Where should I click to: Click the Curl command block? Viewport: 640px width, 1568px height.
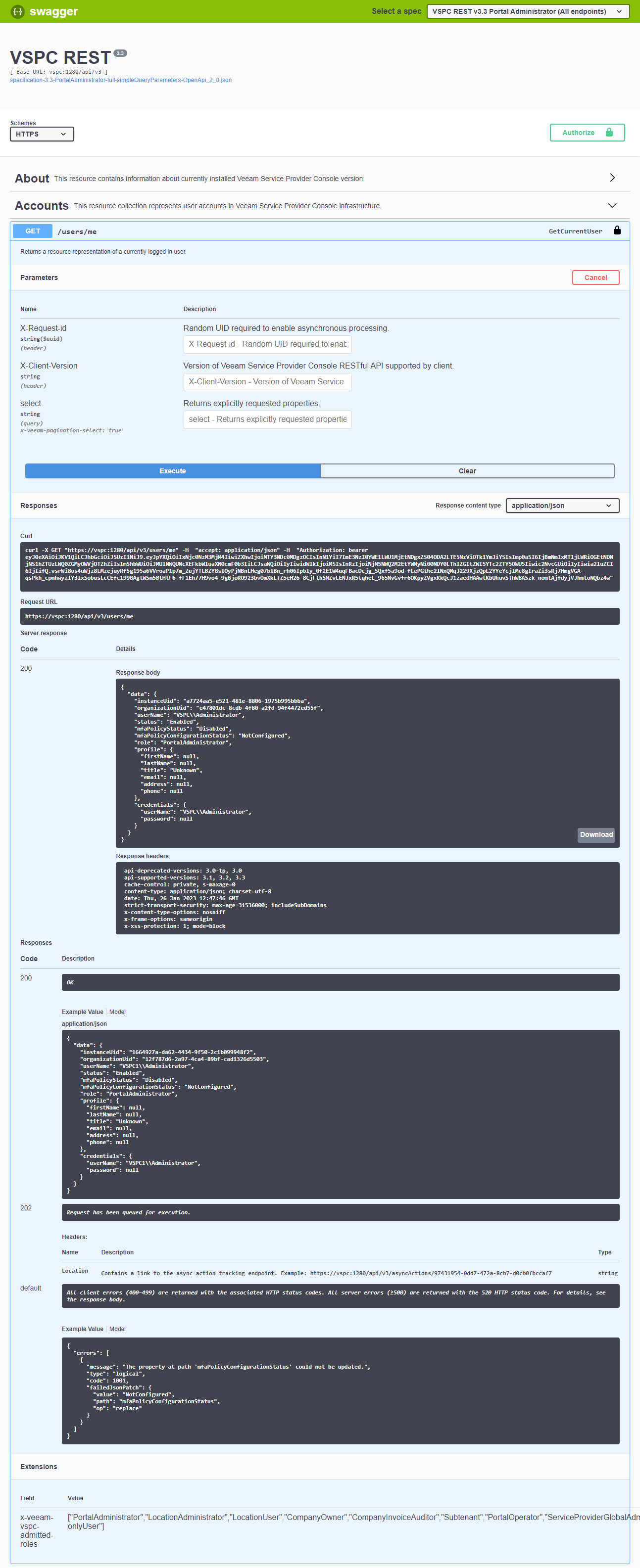pyautogui.click(x=320, y=567)
